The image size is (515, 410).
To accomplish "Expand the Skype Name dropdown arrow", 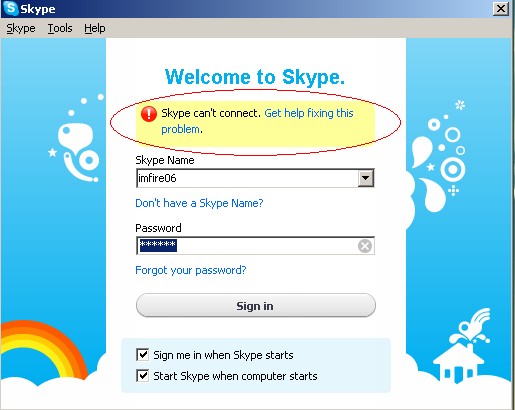I will tap(365, 178).
